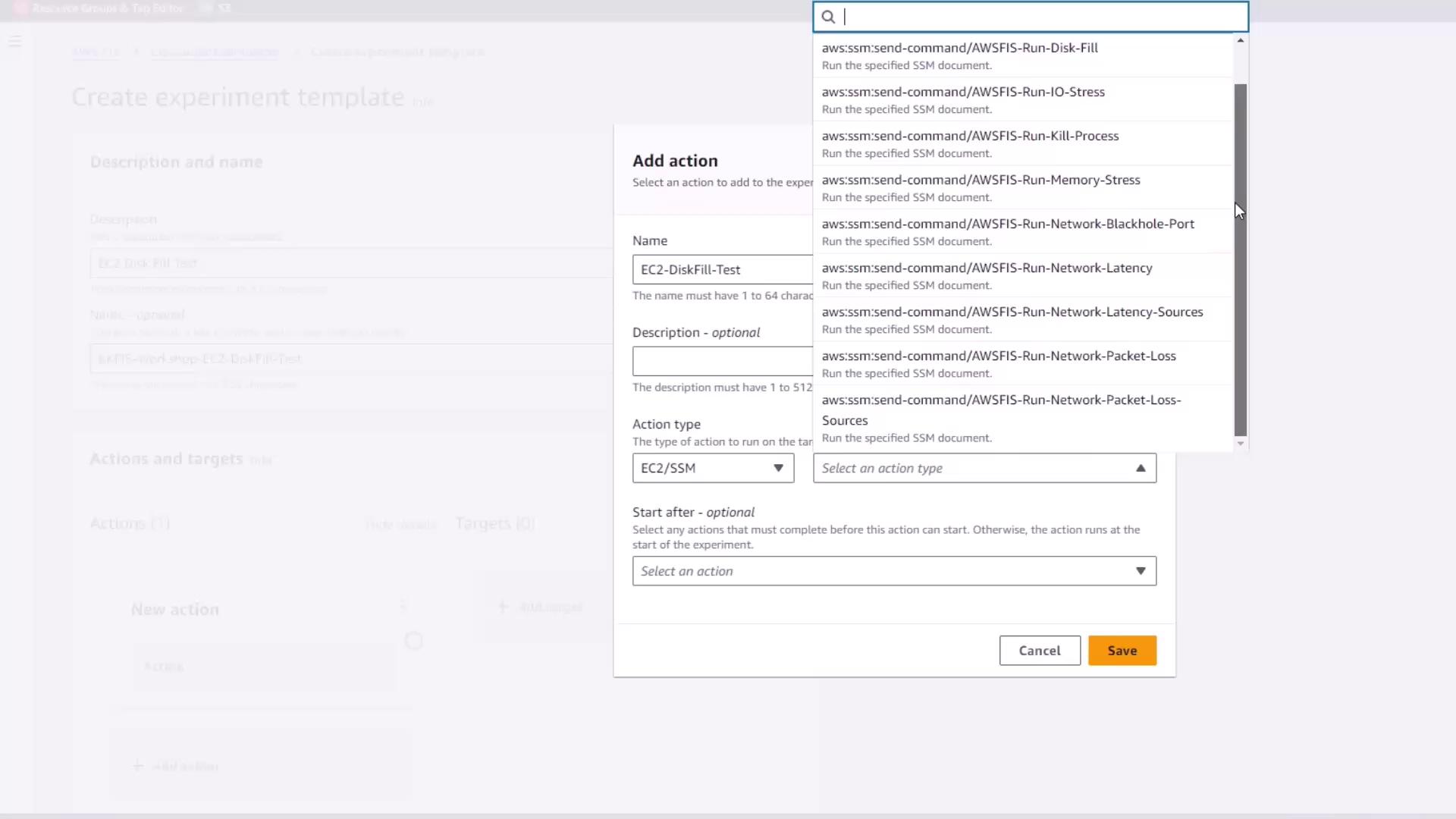Open the 'Select an action' start-after dropdown

(x=894, y=571)
